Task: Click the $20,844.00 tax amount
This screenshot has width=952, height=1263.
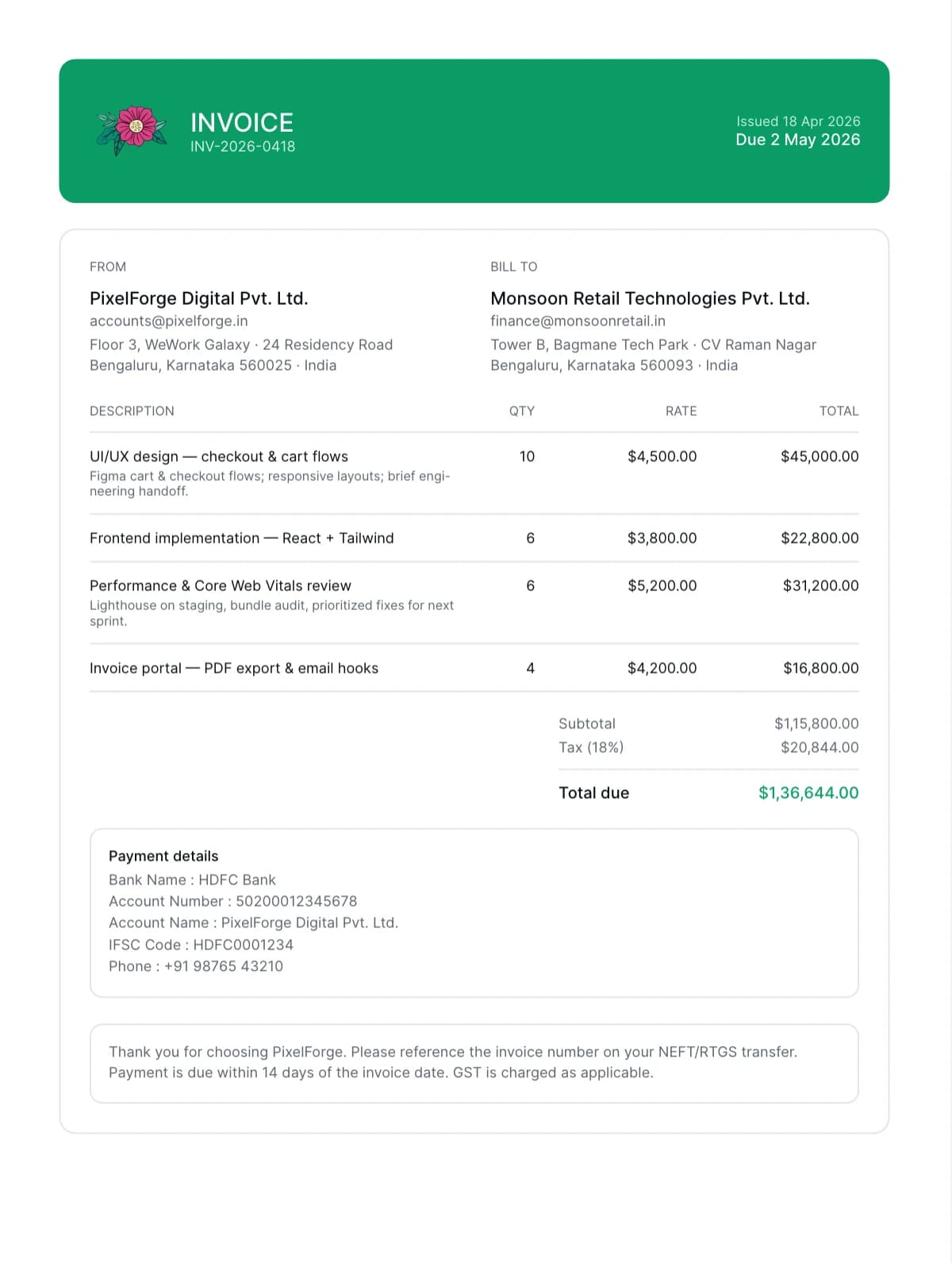Action: click(x=820, y=747)
